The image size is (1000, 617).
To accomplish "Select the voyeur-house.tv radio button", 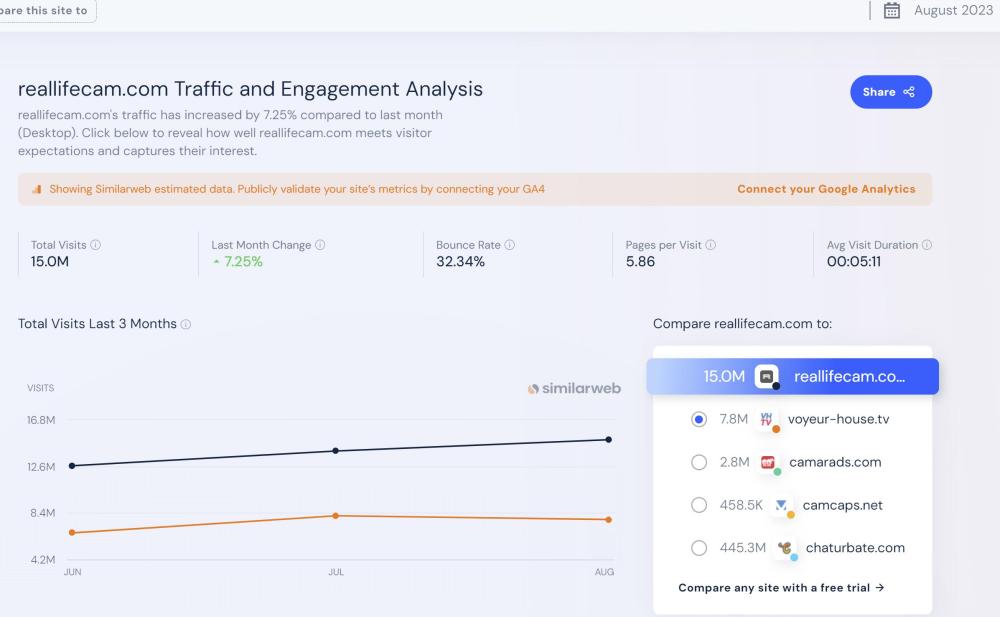I will pos(699,419).
